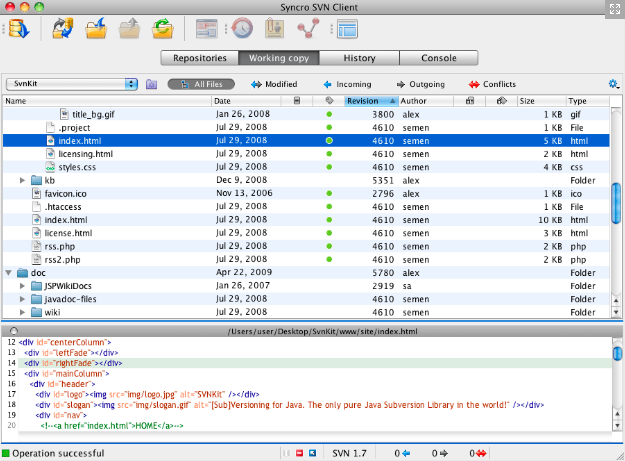Click the remote lock column header icon
The width and height of the screenshot is (625, 461).
point(470,101)
